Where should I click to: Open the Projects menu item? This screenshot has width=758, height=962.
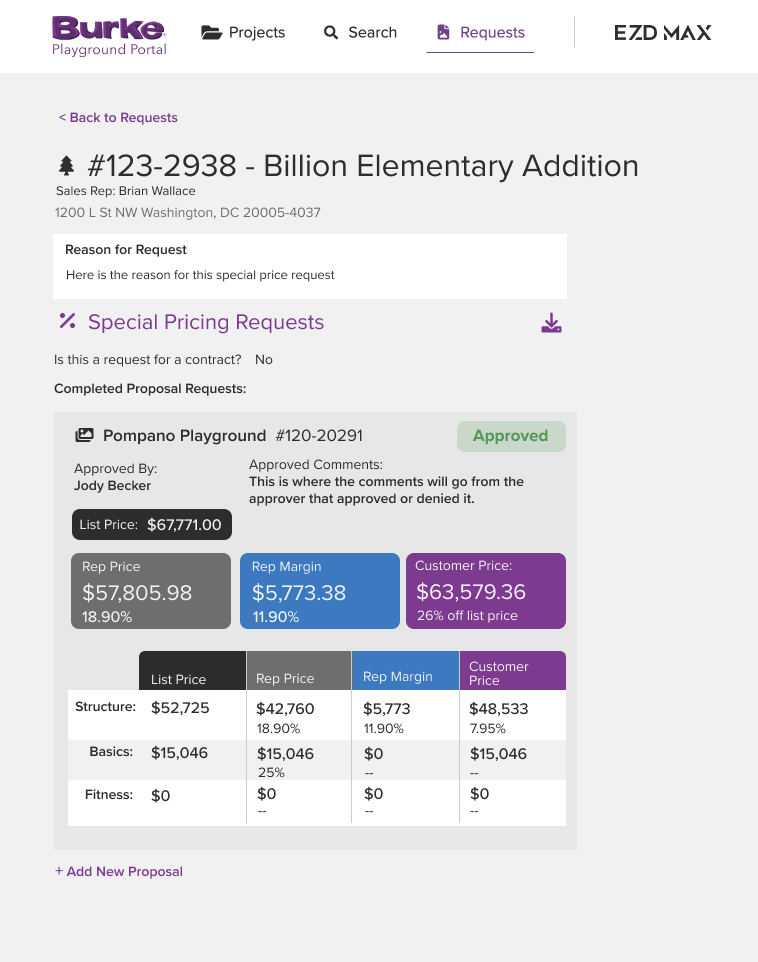pos(244,33)
